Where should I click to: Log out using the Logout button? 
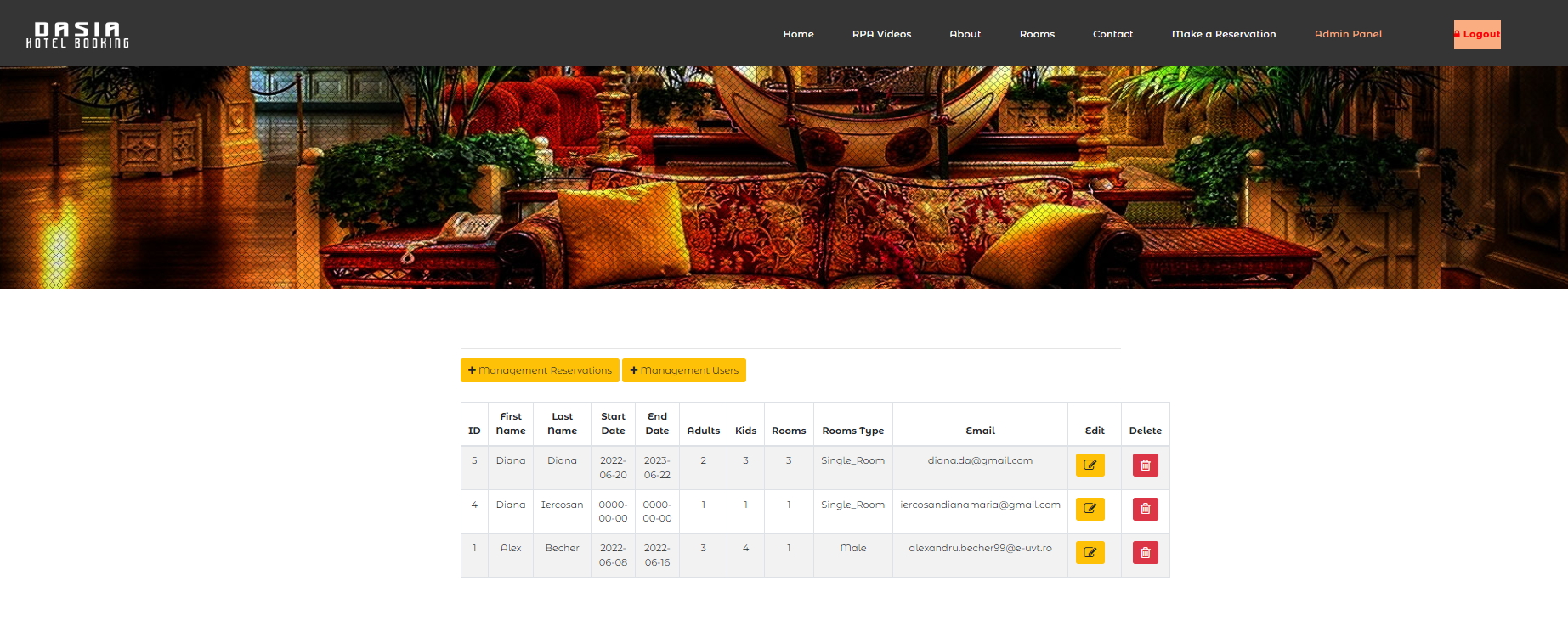pos(1477,34)
